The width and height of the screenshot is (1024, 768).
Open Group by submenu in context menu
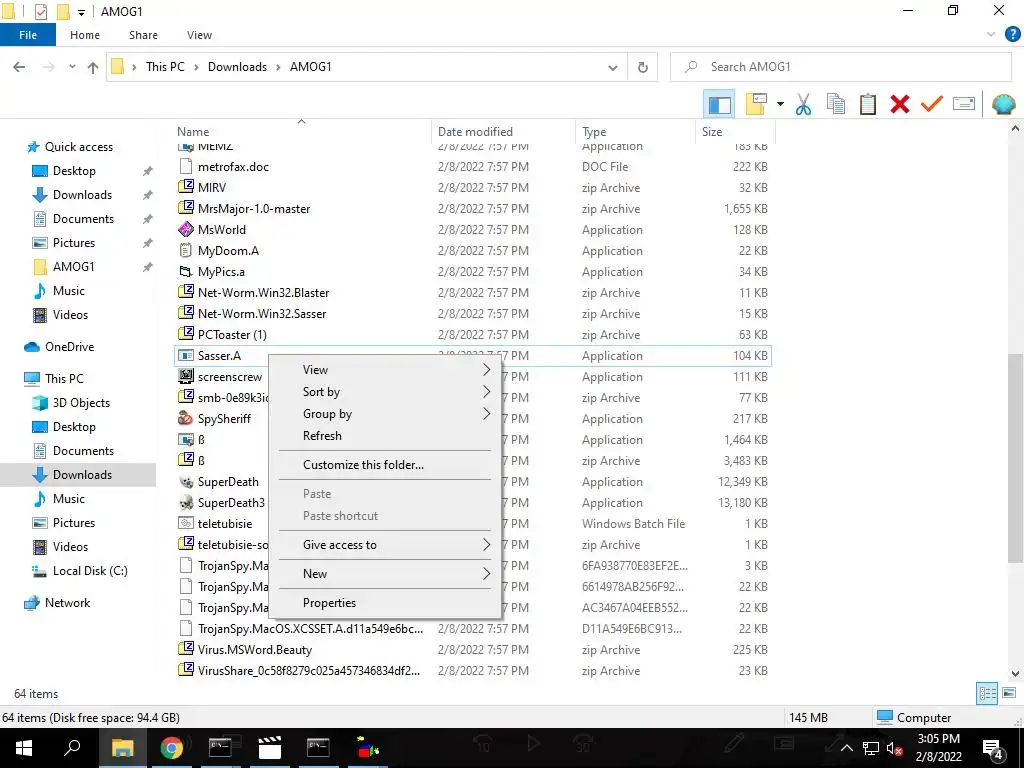point(385,414)
